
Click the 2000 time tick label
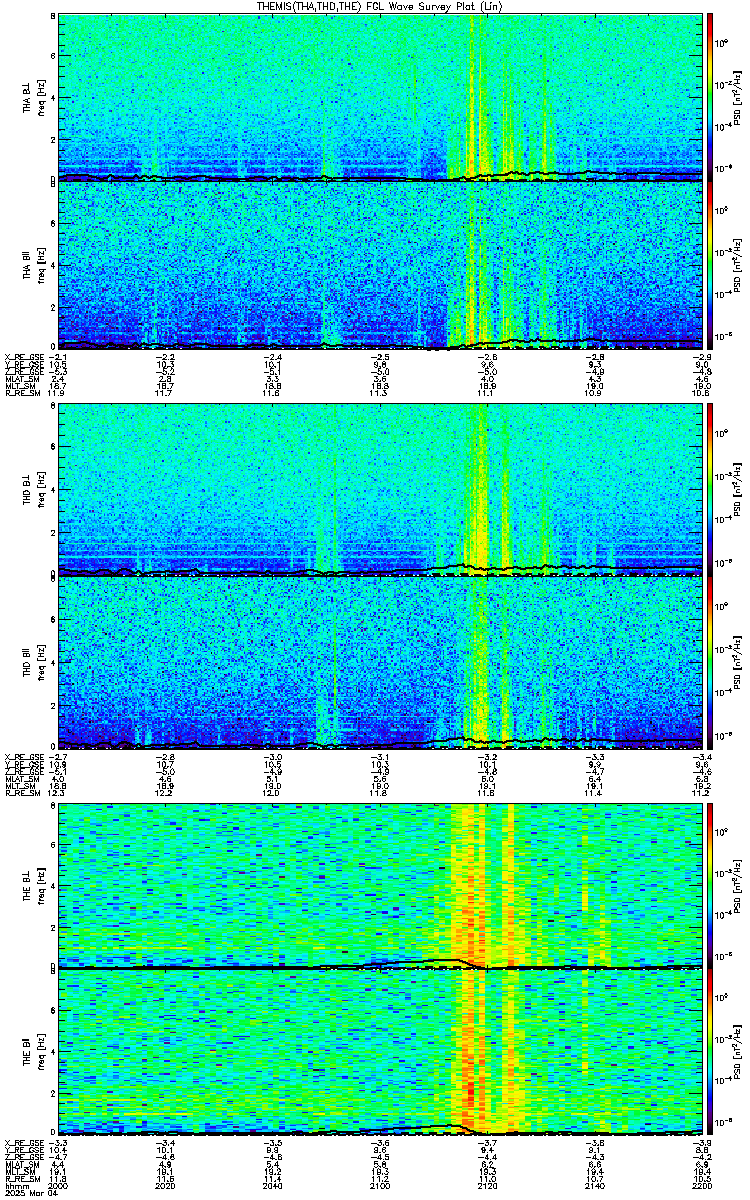click(x=59, y=1186)
